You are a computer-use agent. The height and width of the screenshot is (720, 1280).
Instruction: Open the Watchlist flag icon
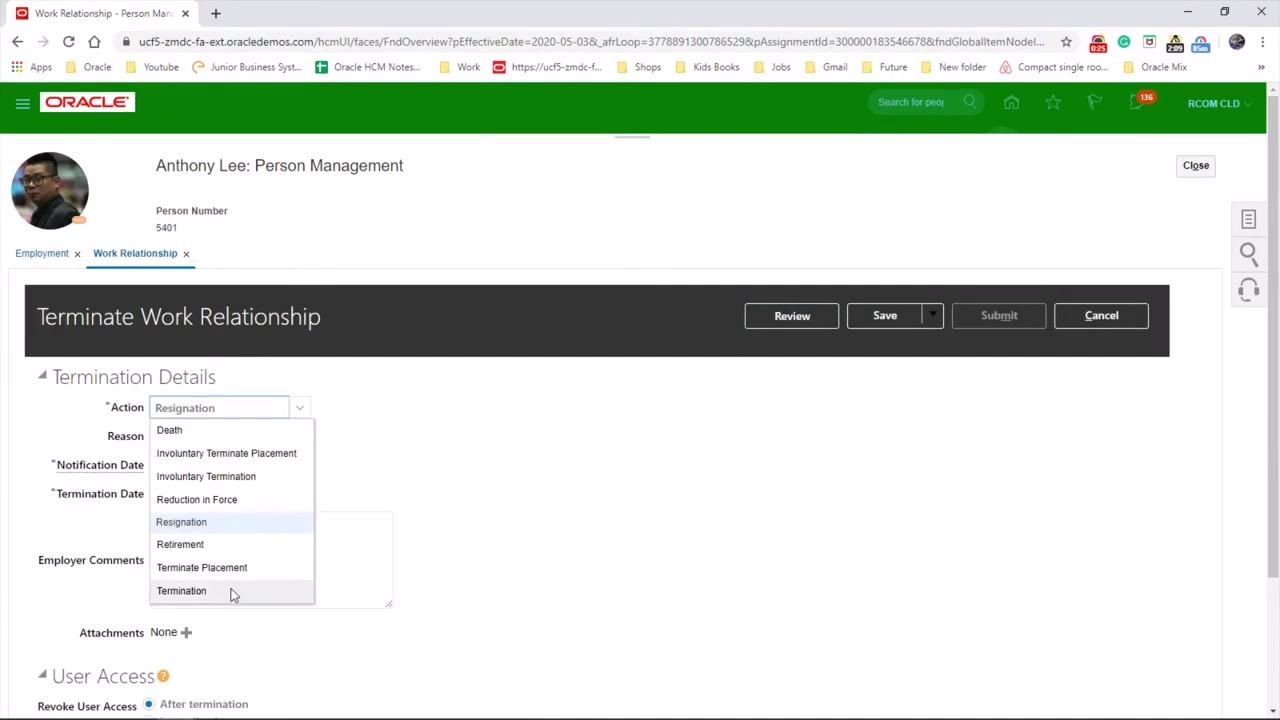coord(1094,102)
